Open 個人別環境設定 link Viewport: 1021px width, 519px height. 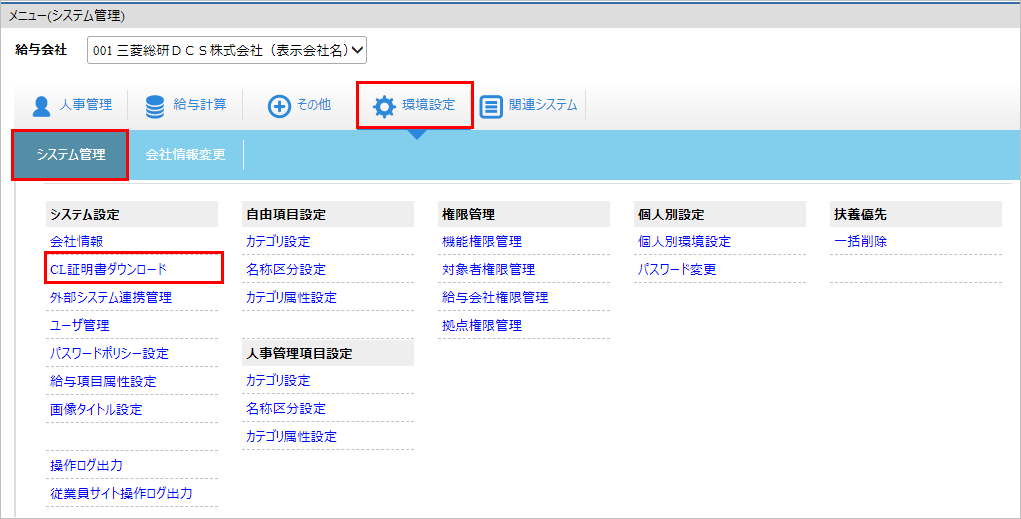pyautogui.click(x=684, y=242)
